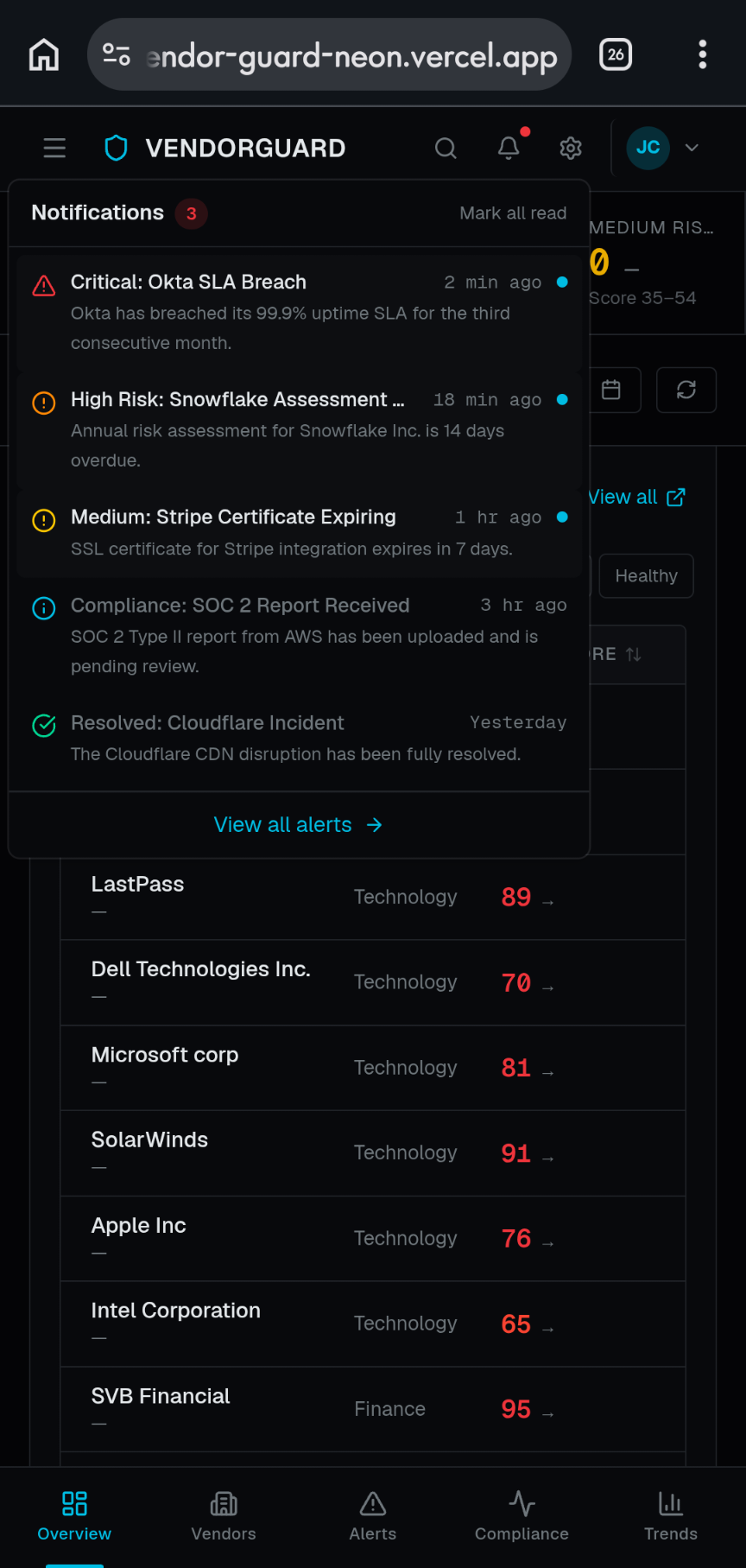Refresh data with the circular arrows icon
The height and width of the screenshot is (1568, 746).
(x=686, y=390)
